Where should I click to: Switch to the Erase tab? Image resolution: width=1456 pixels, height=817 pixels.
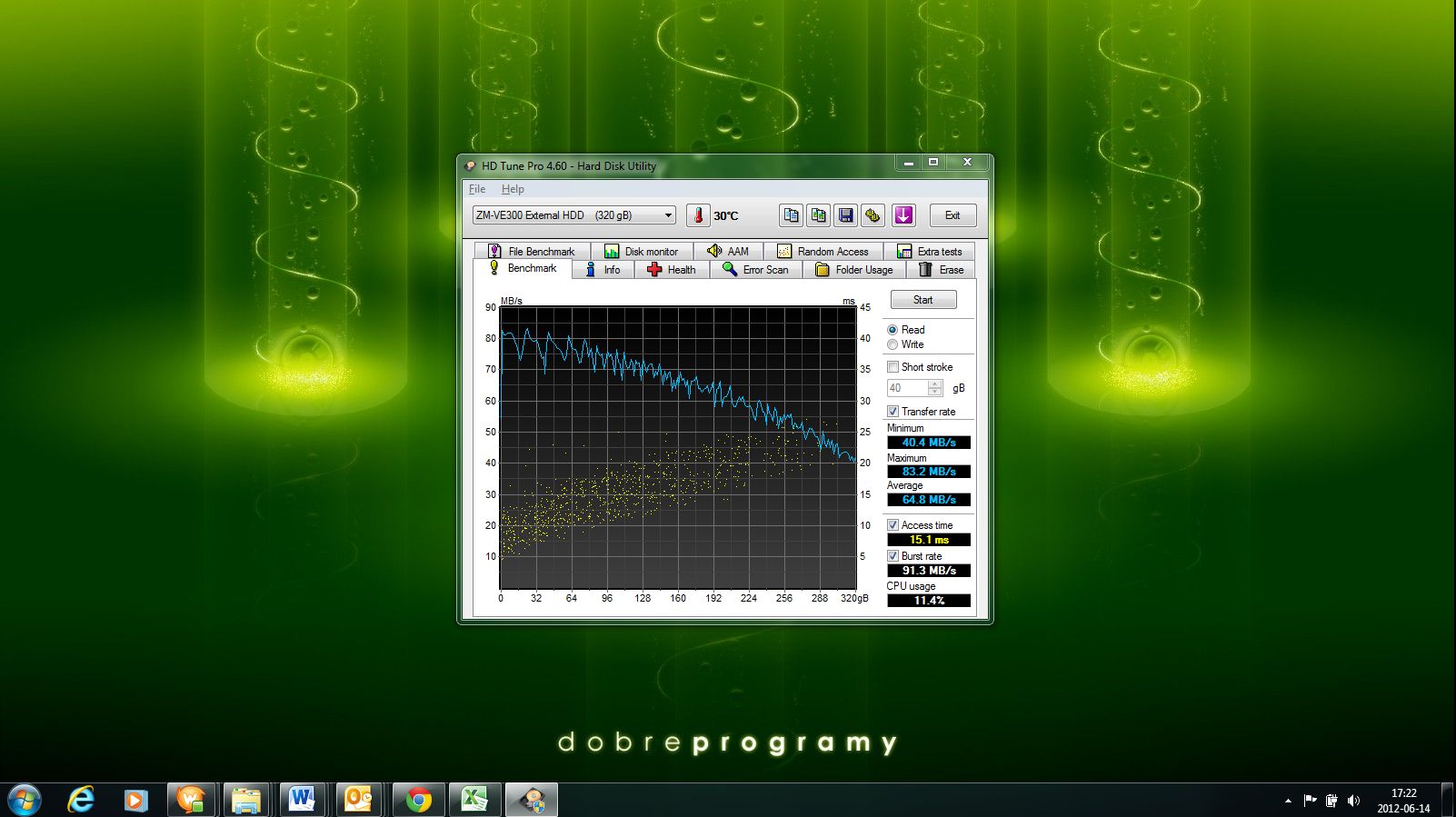[941, 270]
